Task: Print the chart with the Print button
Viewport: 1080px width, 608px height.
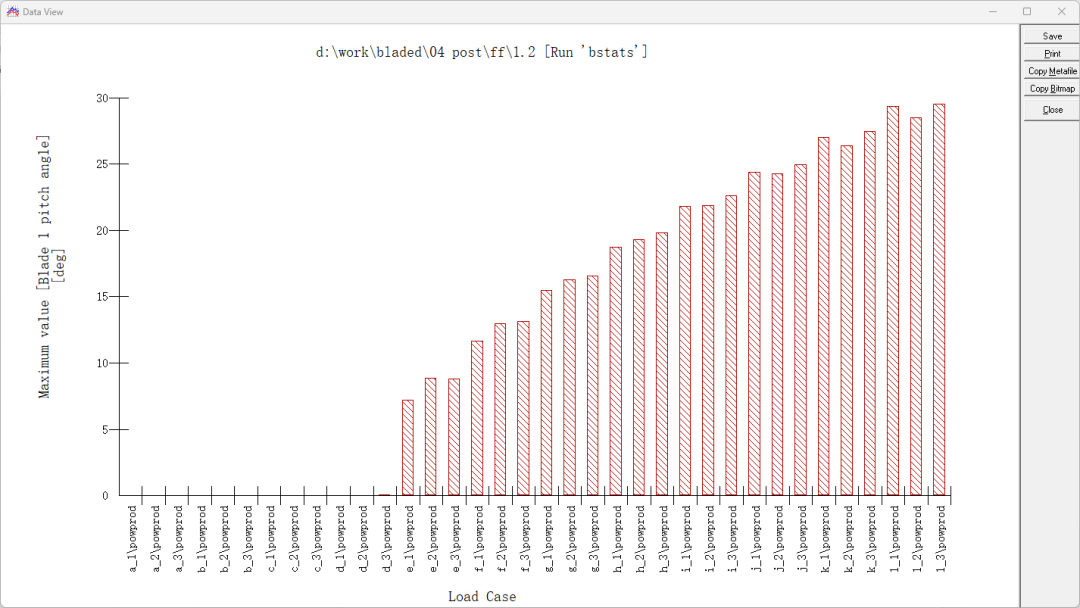Action: coord(1052,54)
